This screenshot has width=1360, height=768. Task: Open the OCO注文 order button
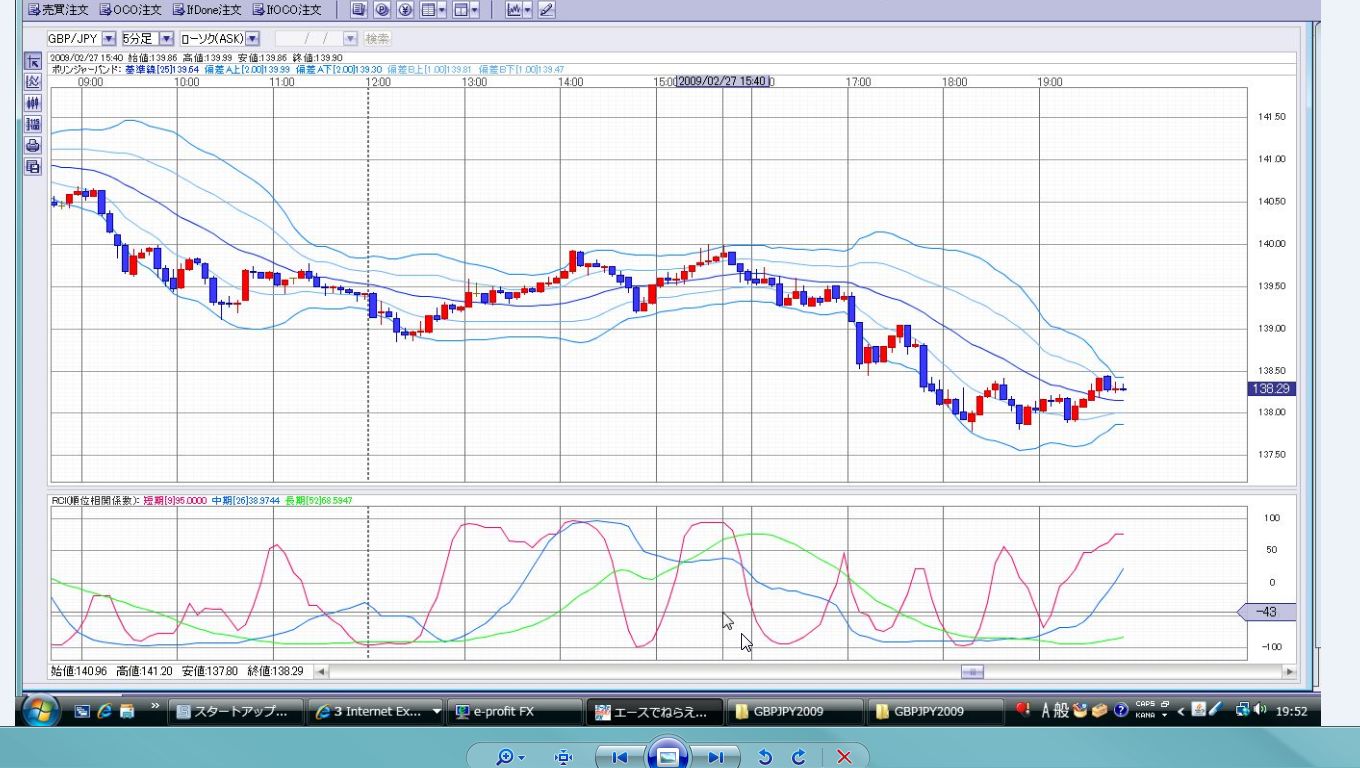click(x=130, y=10)
